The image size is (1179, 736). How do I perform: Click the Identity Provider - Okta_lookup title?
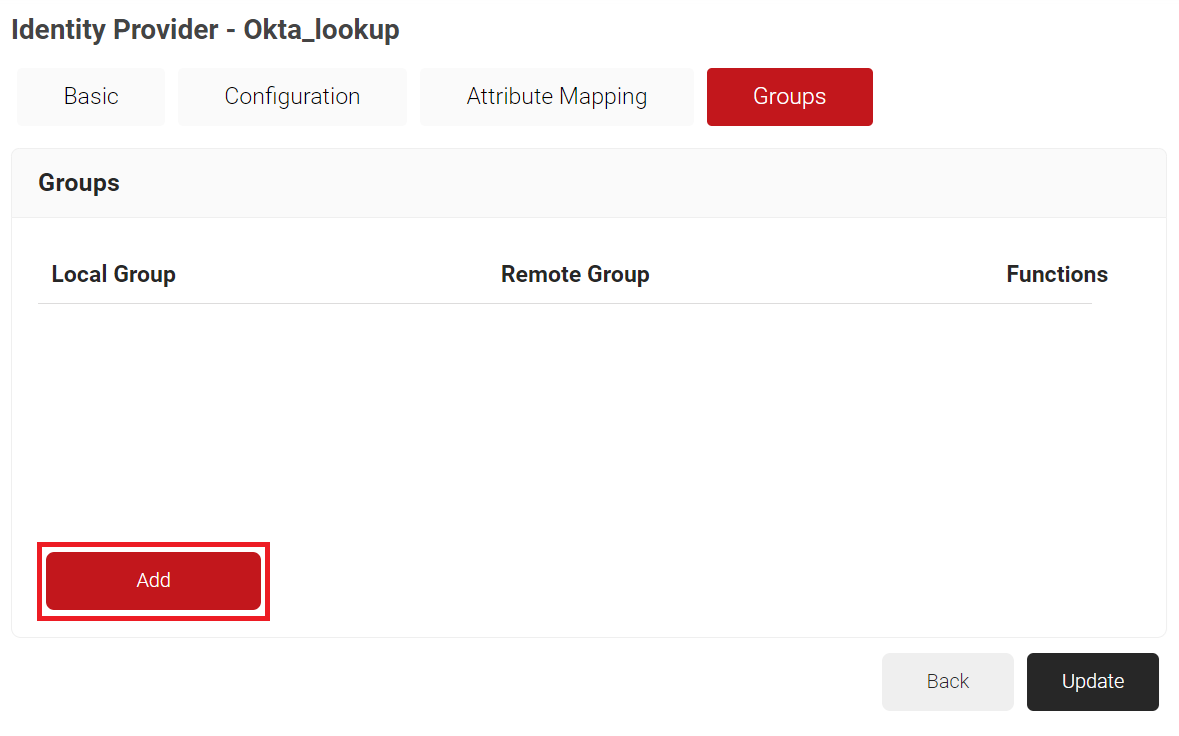205,30
